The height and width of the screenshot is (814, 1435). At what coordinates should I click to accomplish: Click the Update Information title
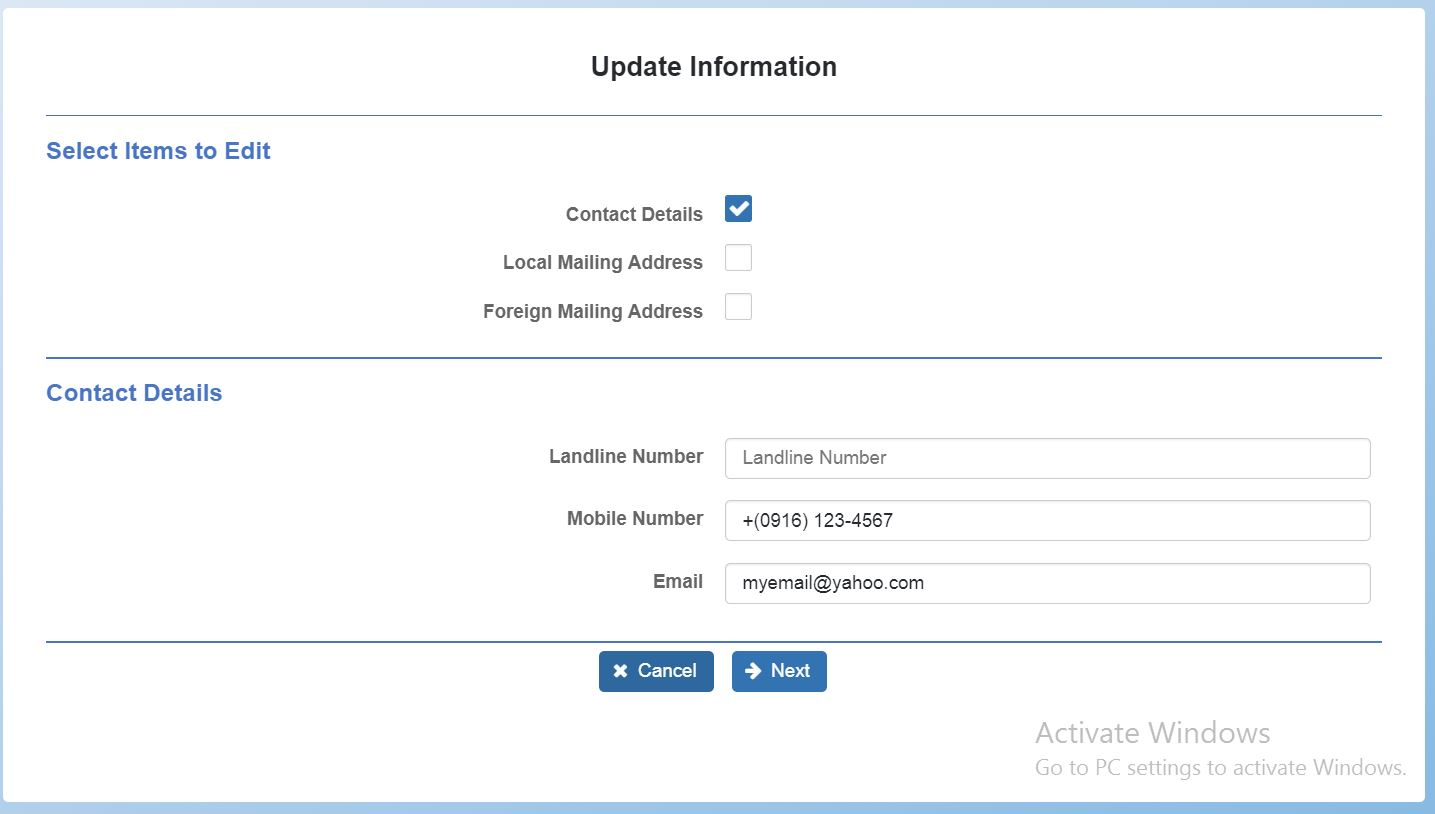click(x=715, y=66)
